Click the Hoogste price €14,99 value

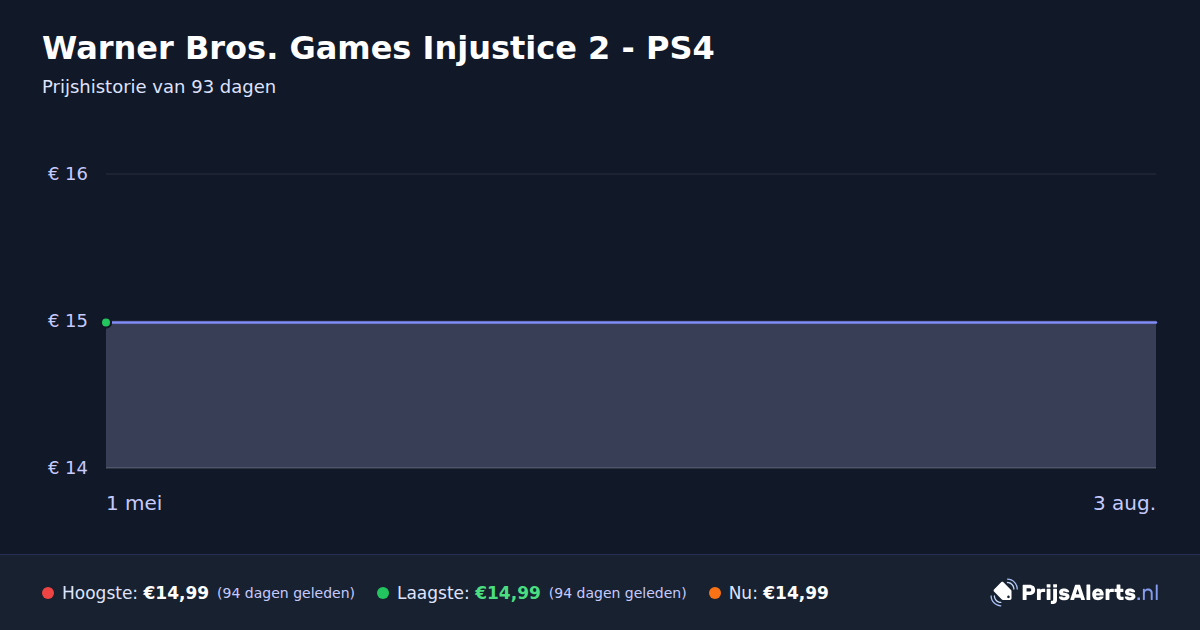point(176,593)
